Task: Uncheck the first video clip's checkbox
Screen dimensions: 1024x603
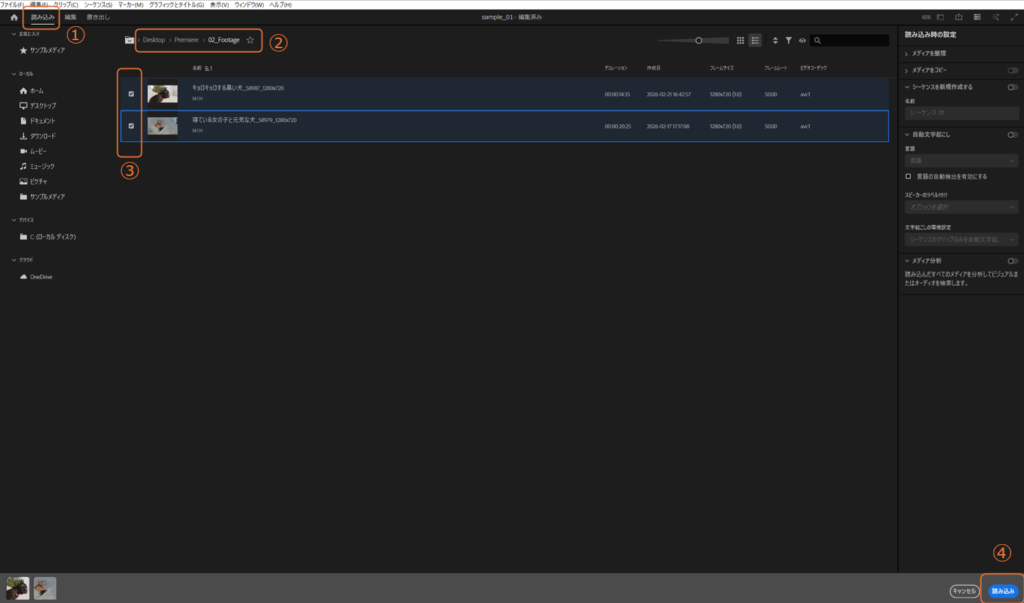Action: (131, 94)
